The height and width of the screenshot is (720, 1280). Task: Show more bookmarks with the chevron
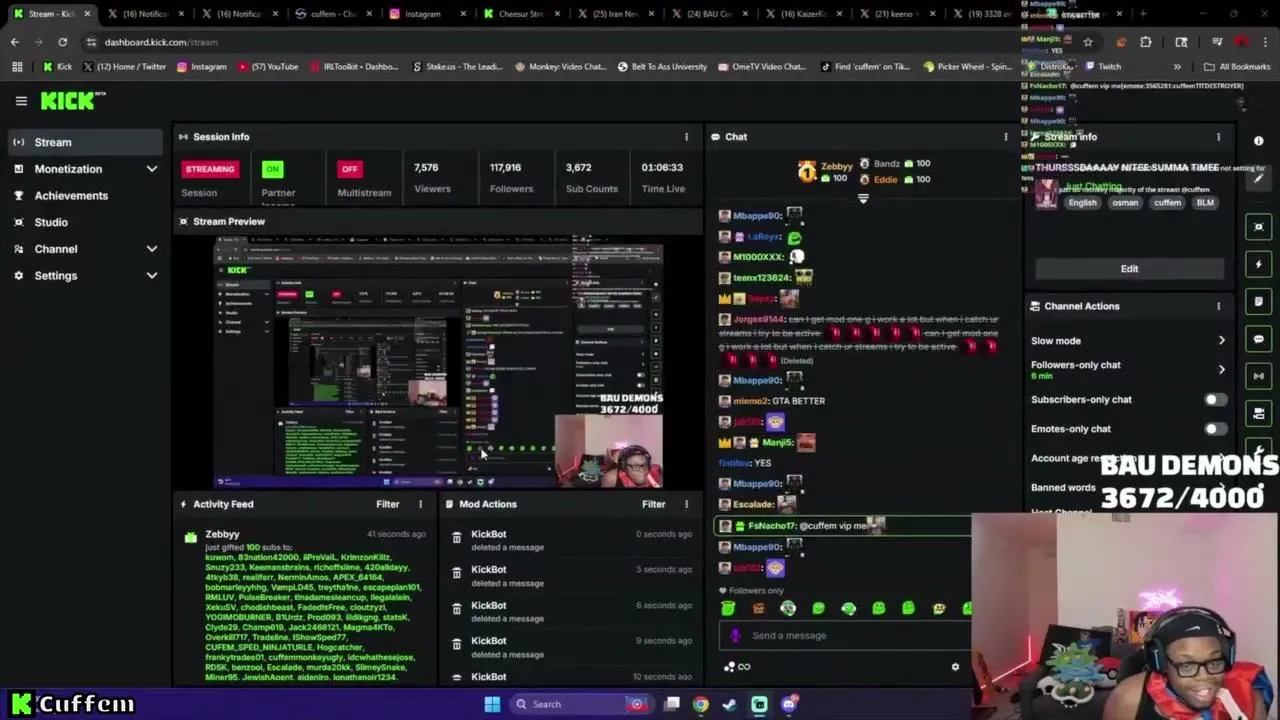coord(1177,67)
